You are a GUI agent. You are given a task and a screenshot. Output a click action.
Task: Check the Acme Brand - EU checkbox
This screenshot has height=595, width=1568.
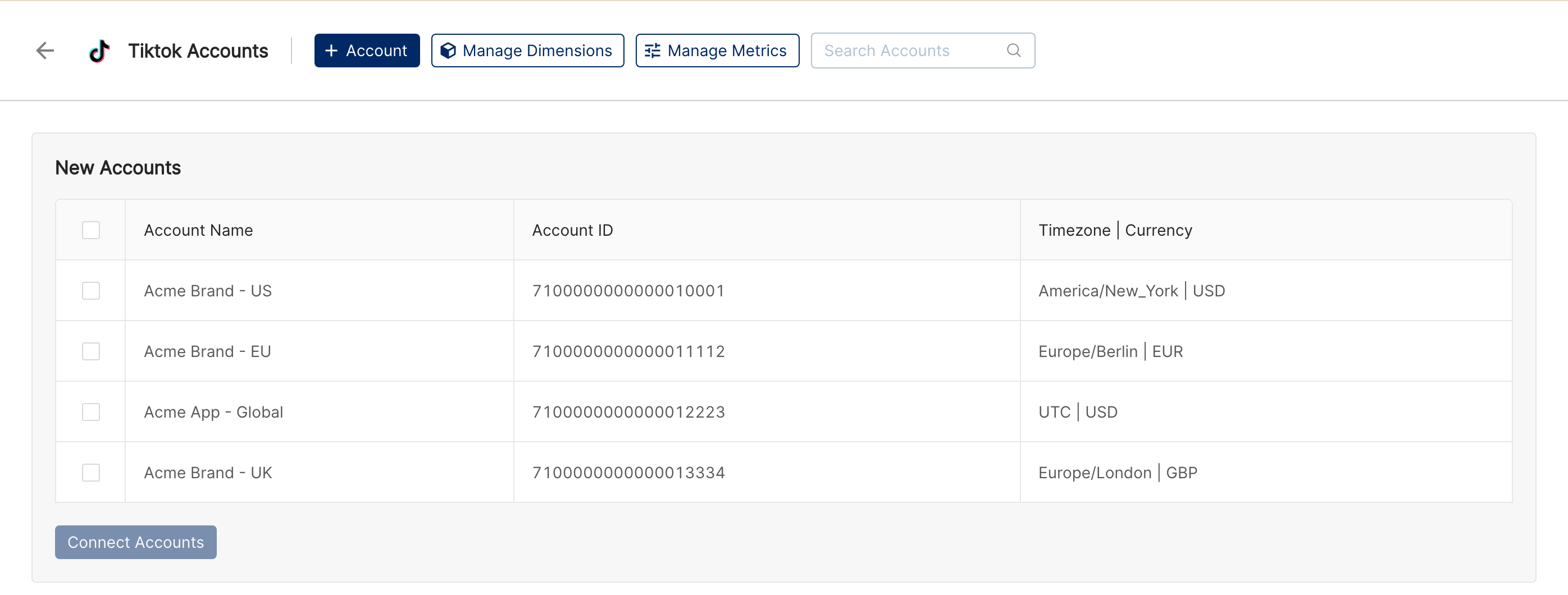pos(90,351)
